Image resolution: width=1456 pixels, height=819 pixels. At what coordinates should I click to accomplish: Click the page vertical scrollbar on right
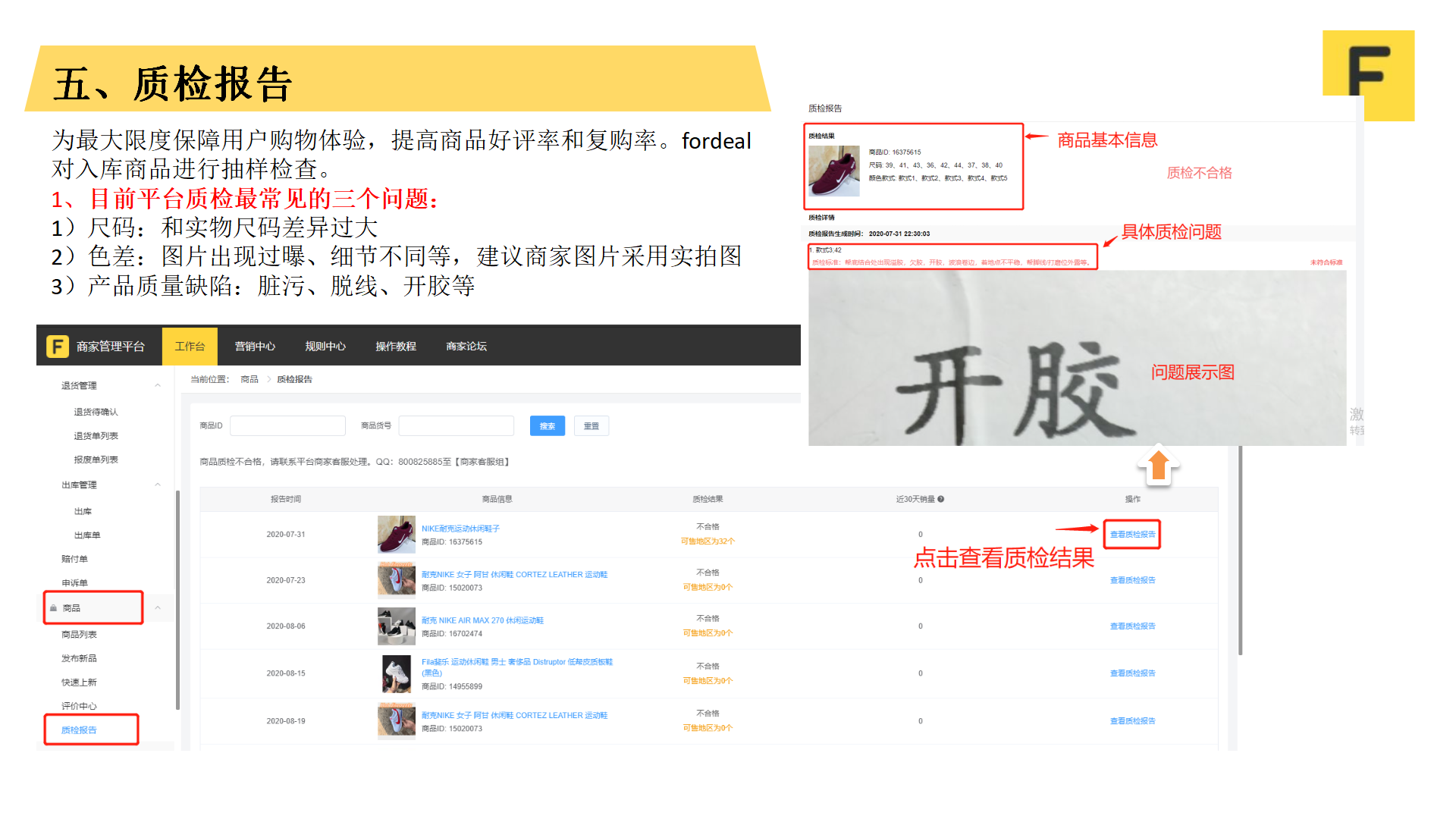click(x=1241, y=550)
